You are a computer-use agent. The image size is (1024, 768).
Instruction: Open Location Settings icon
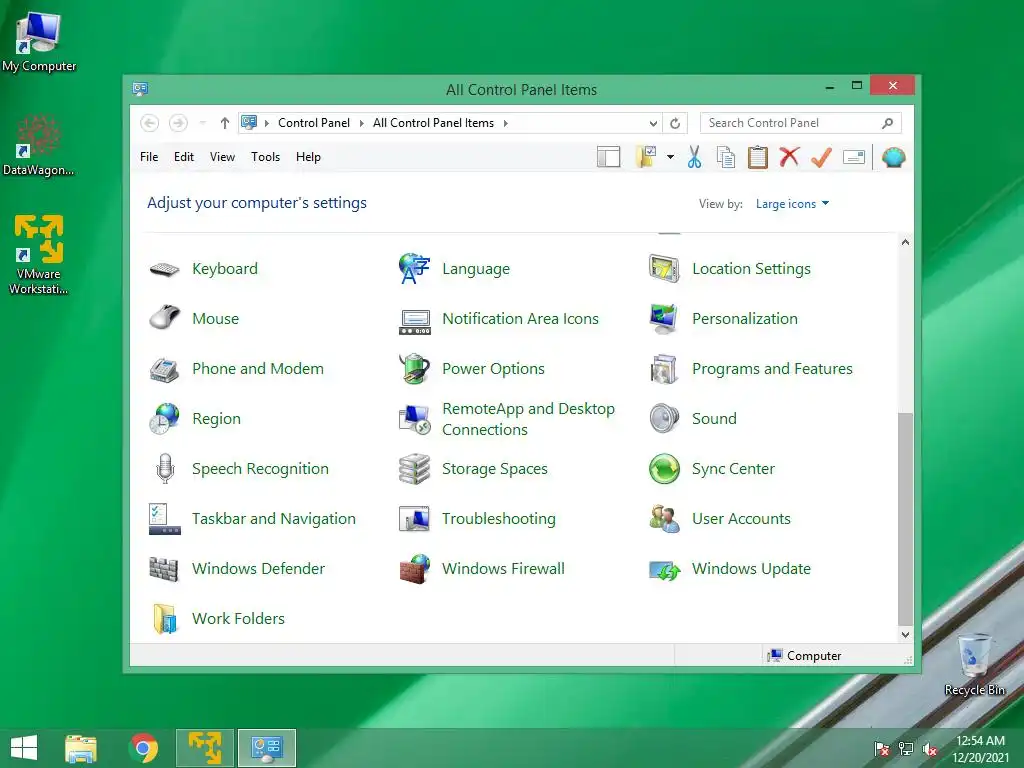pyautogui.click(x=664, y=269)
